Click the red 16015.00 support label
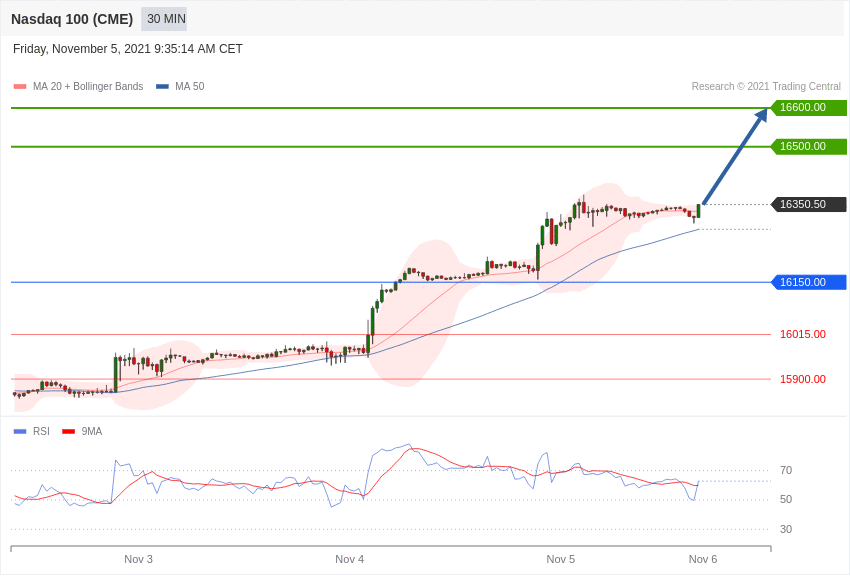This screenshot has height=576, width=850. coord(802,335)
